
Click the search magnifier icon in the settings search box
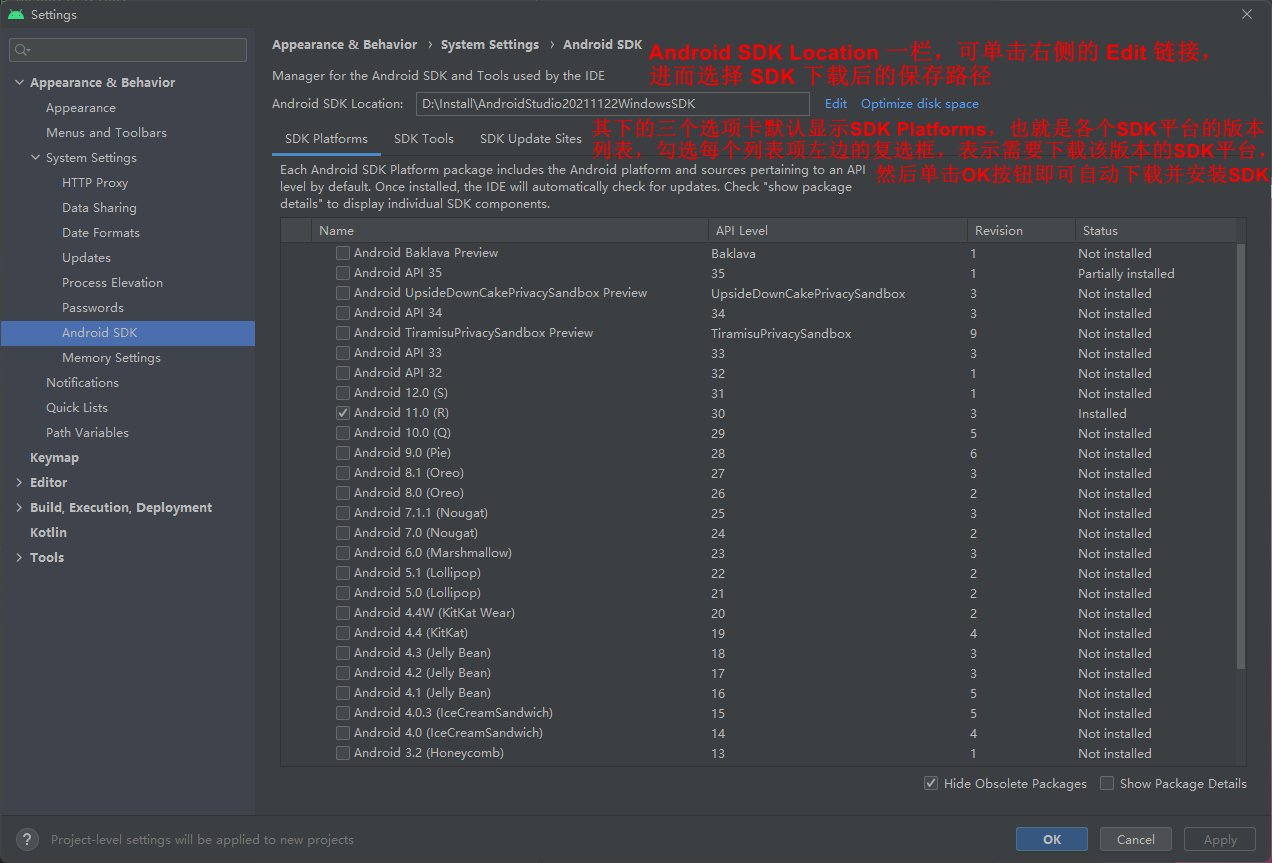pos(22,49)
